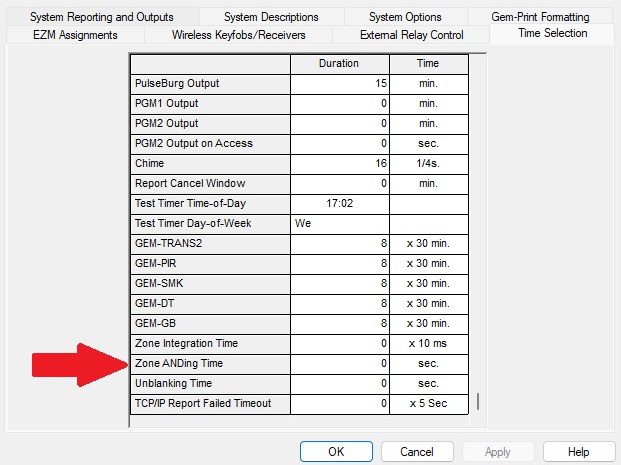The image size is (621, 465).
Task: Switch to System Reporting and Outputs tab
Action: click(x=101, y=17)
